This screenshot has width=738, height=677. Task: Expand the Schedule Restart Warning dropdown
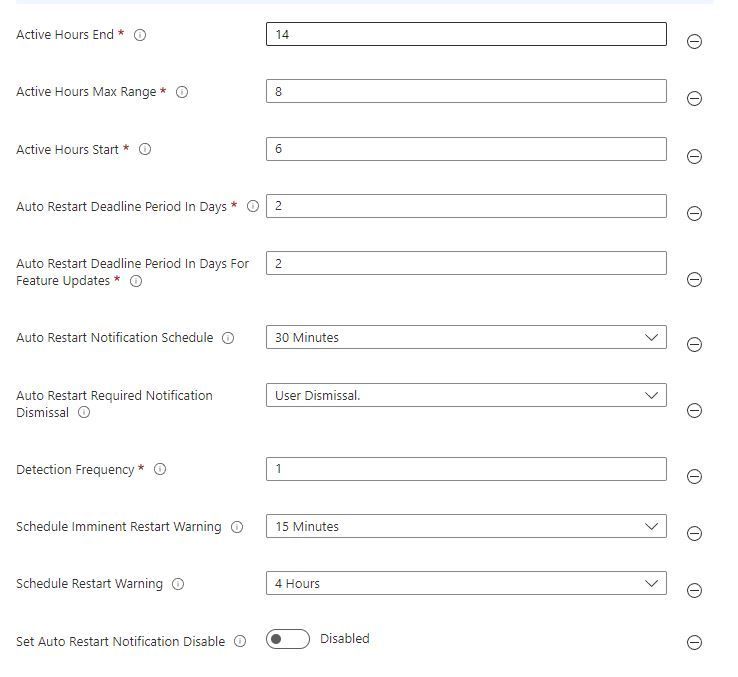[466, 584]
